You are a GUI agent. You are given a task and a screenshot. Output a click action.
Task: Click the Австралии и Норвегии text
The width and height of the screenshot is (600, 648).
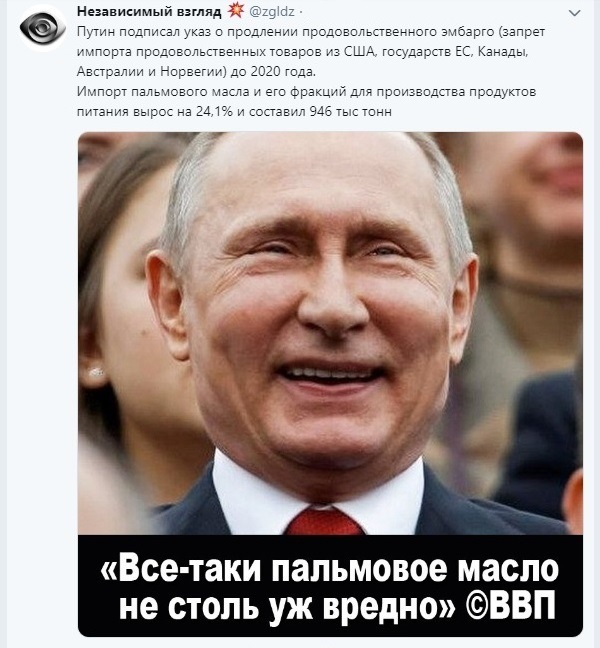[152, 72]
